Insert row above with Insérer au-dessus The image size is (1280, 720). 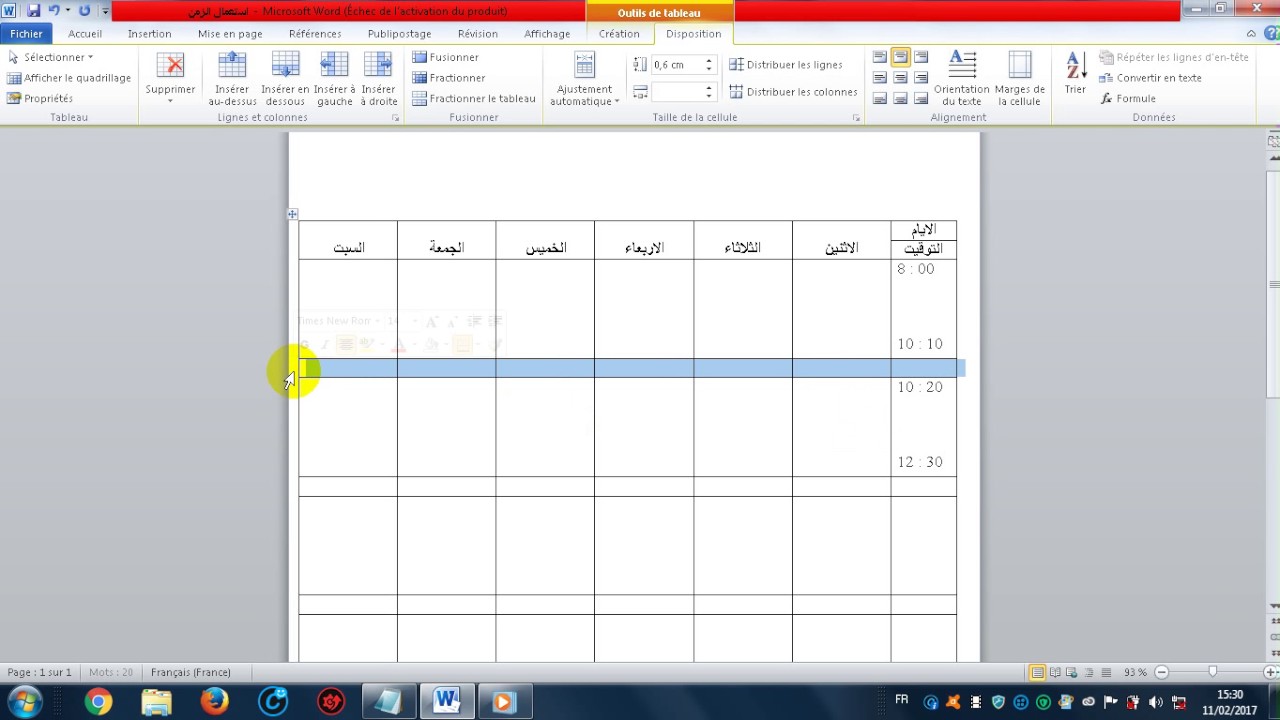(232, 79)
